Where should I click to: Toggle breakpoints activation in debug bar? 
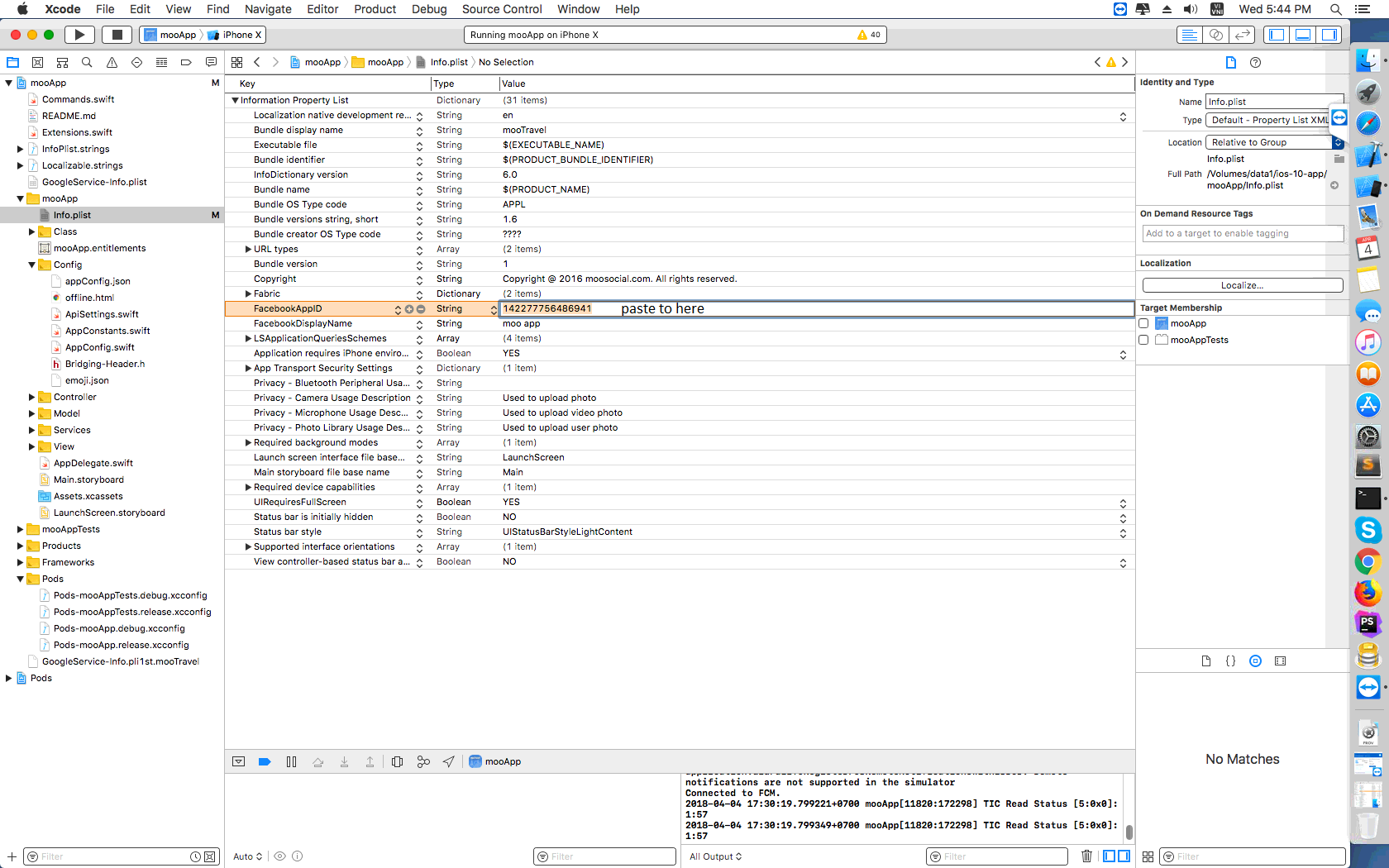pos(265,761)
